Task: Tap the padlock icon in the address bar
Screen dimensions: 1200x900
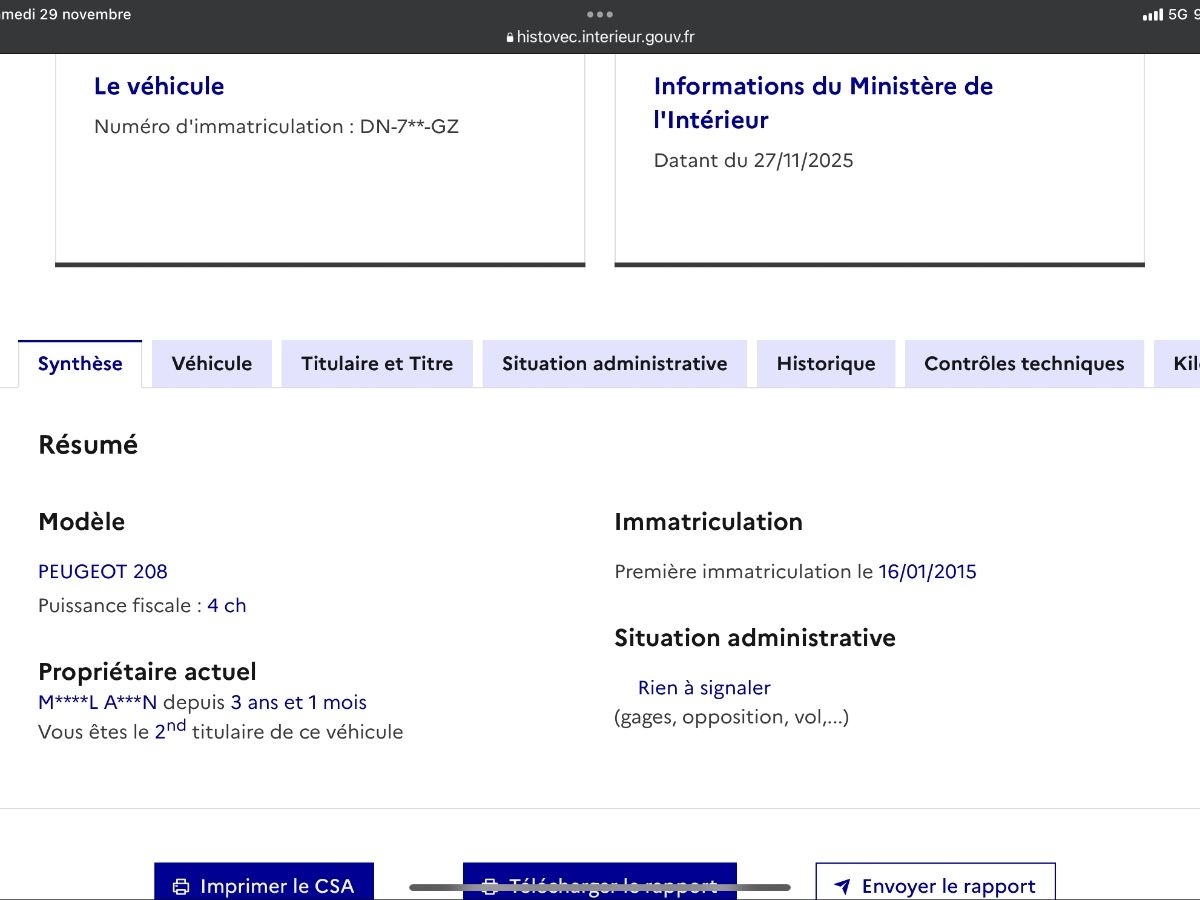Action: (x=510, y=38)
